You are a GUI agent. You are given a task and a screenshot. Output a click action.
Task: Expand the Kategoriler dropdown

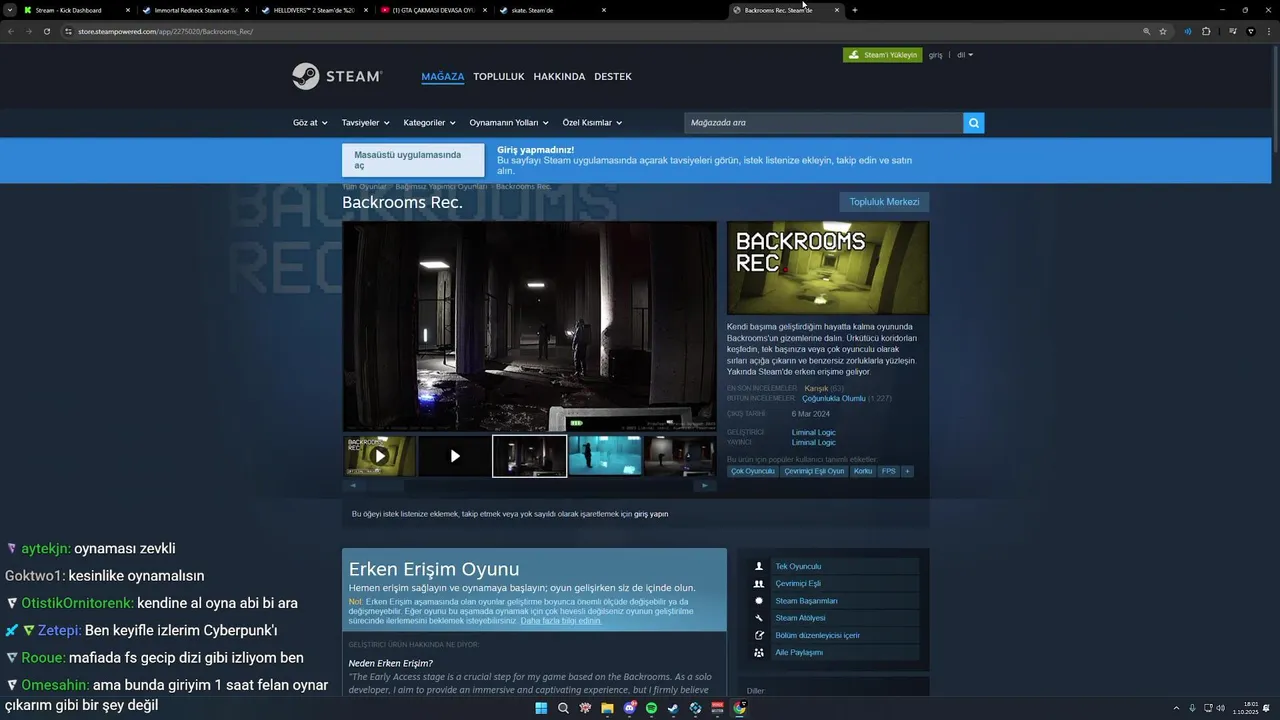(x=429, y=123)
